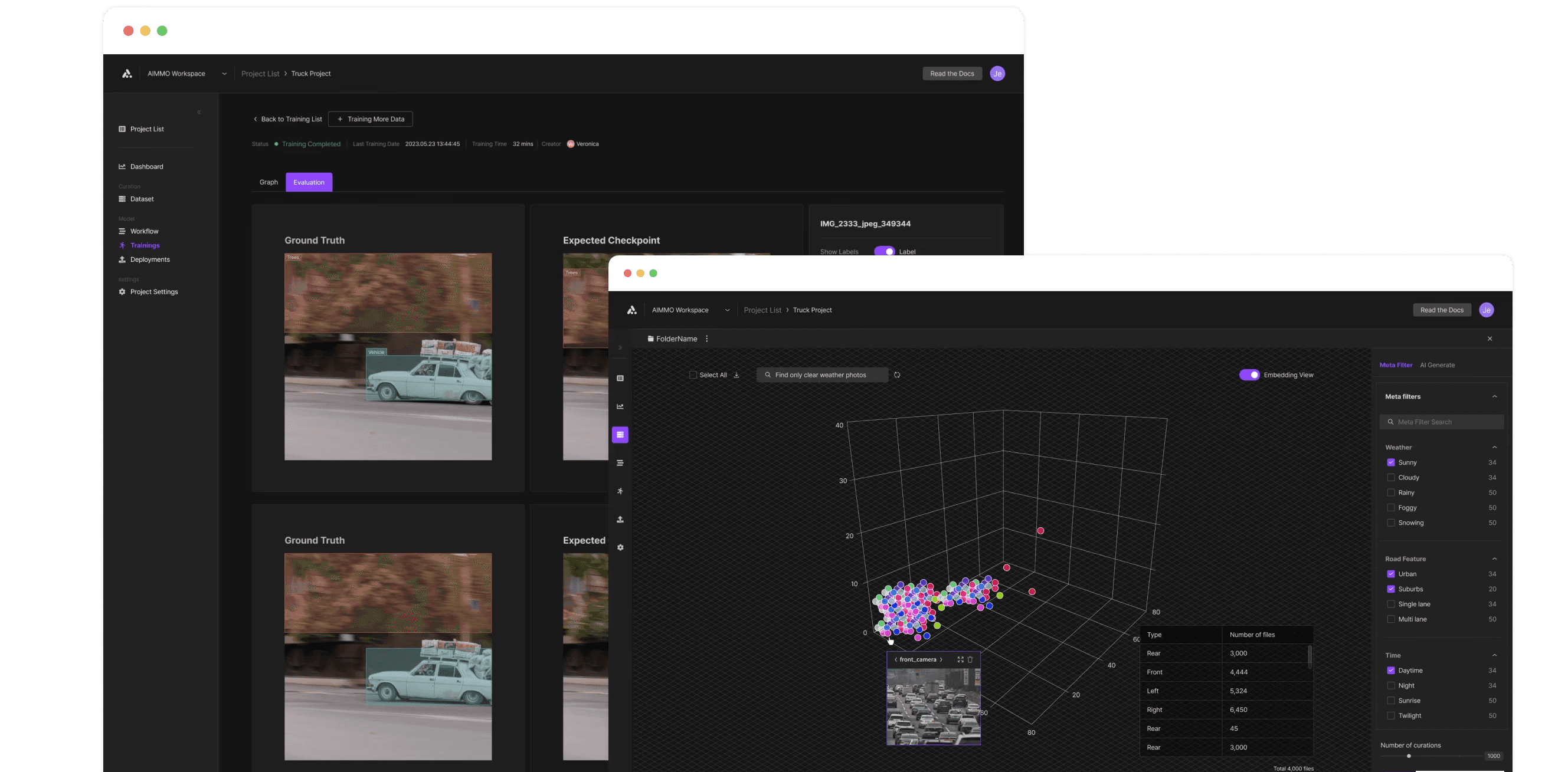Screen dimensions: 1568x772
Task: Expand front_camera preview to fullscreen
Action: (x=960, y=659)
